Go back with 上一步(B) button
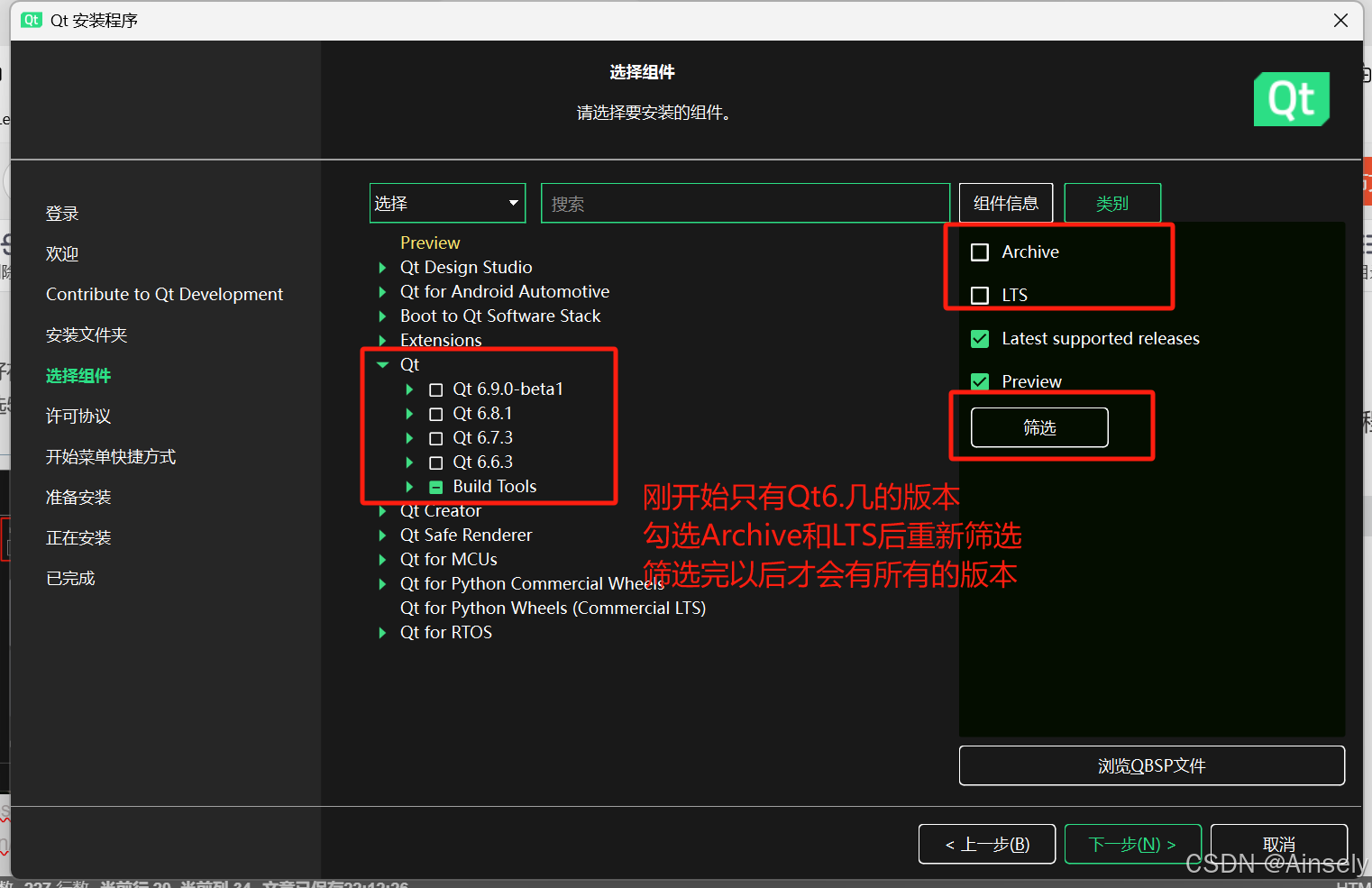Screen dimensions: 1372x888 (988, 844)
